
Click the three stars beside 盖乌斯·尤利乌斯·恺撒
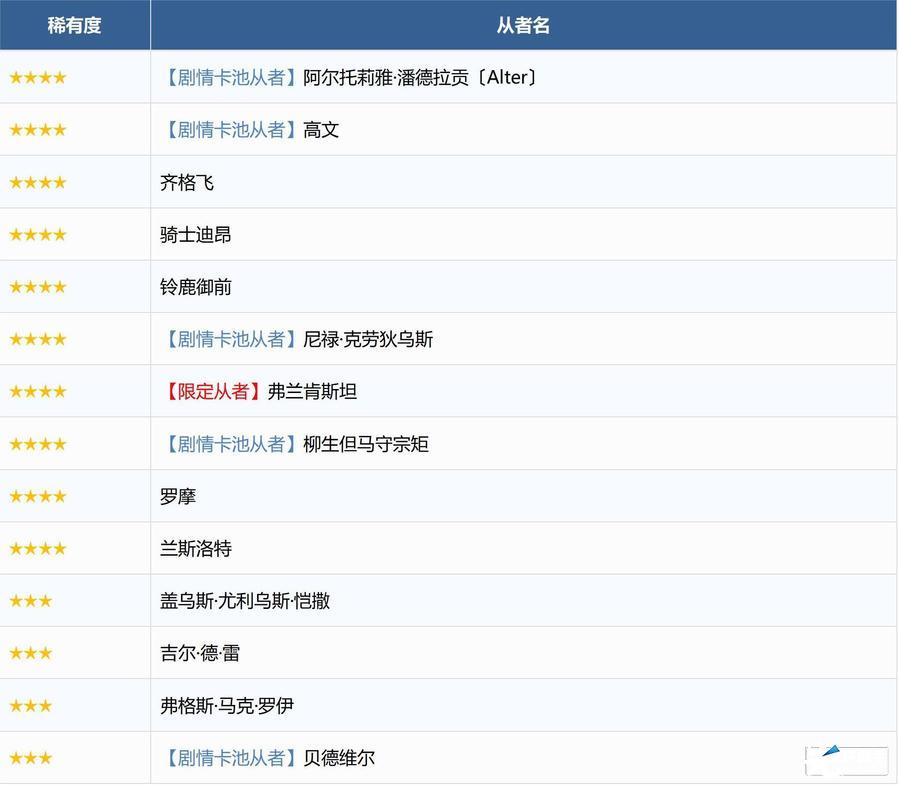tap(31, 601)
